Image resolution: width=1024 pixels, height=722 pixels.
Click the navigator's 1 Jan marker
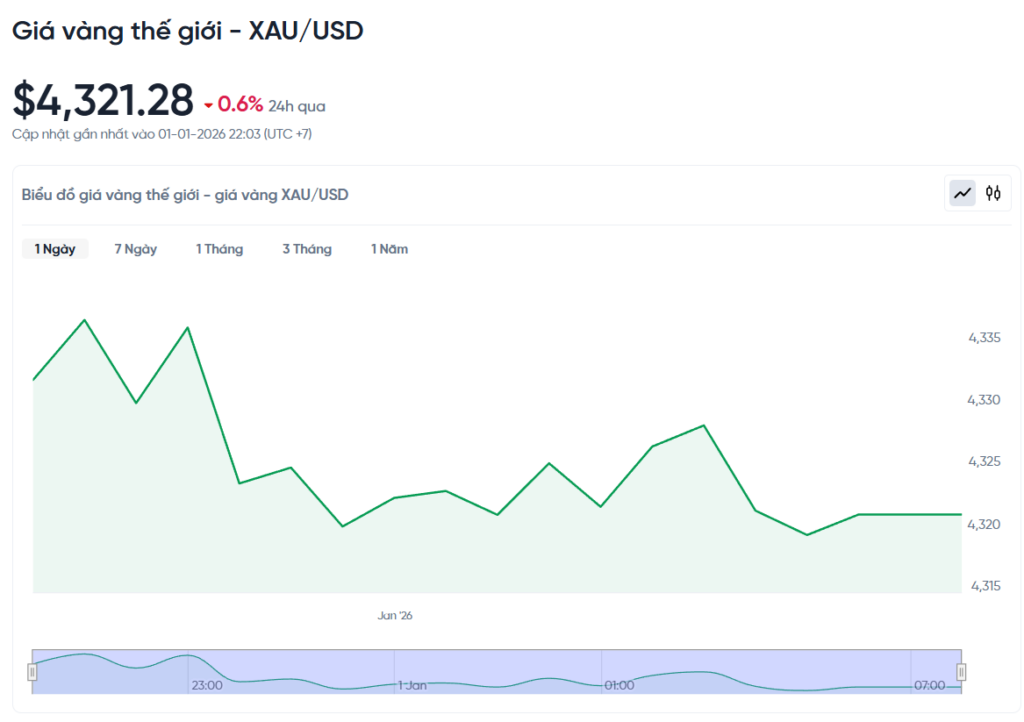(412, 685)
